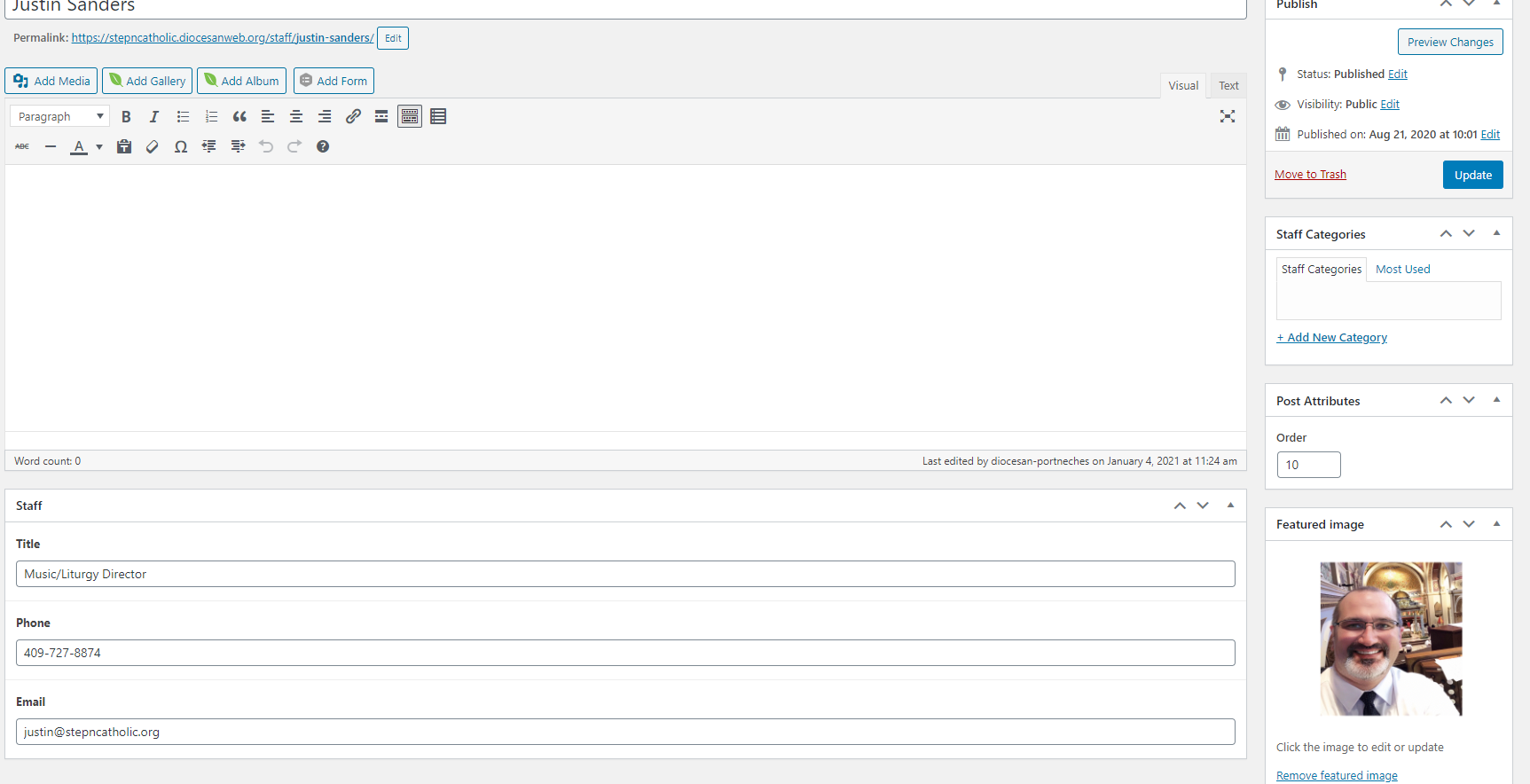Toggle strikethrough formatting
Screen dimensions: 1530x784
click(22, 147)
